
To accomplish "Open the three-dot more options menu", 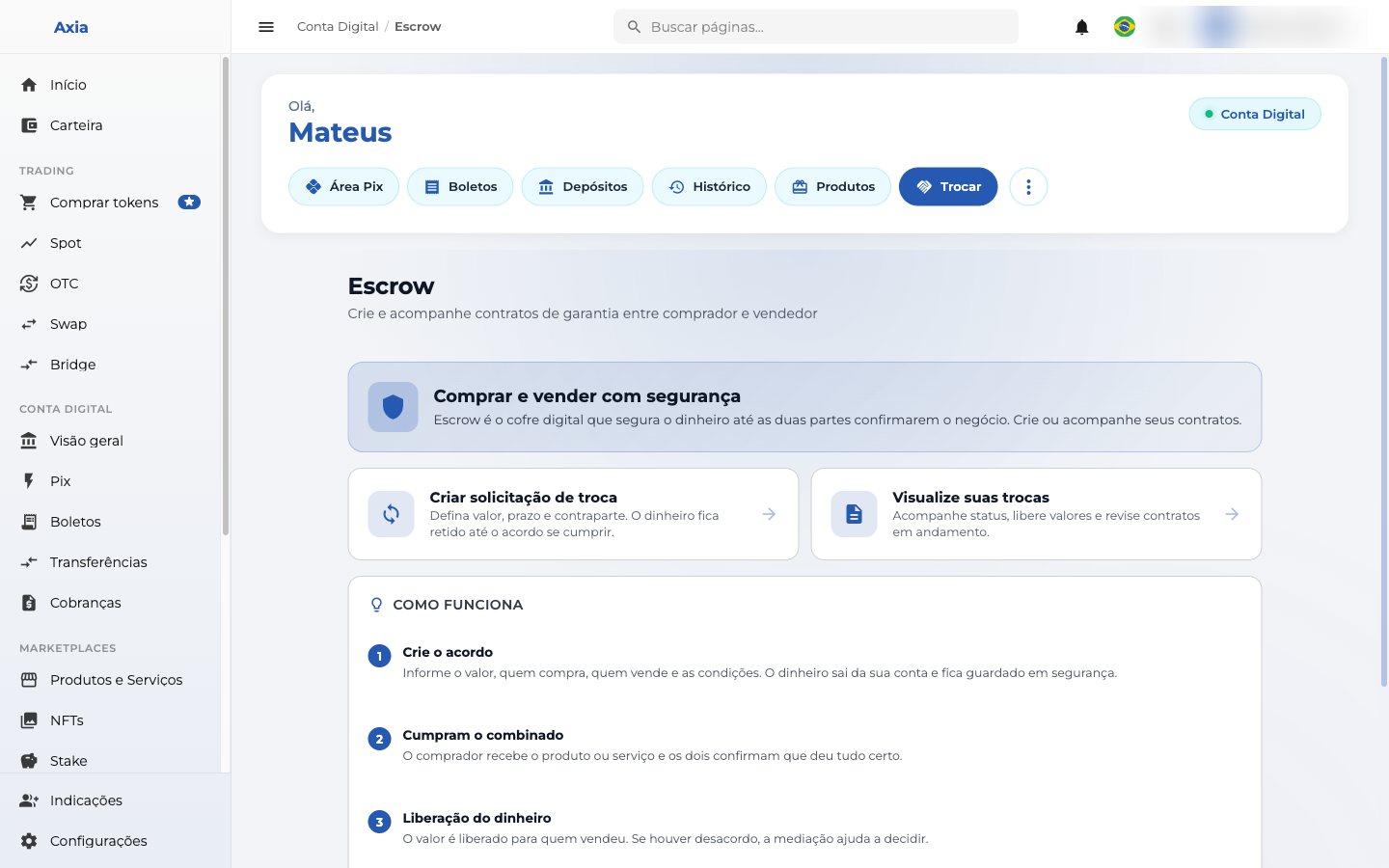I will coord(1028,187).
